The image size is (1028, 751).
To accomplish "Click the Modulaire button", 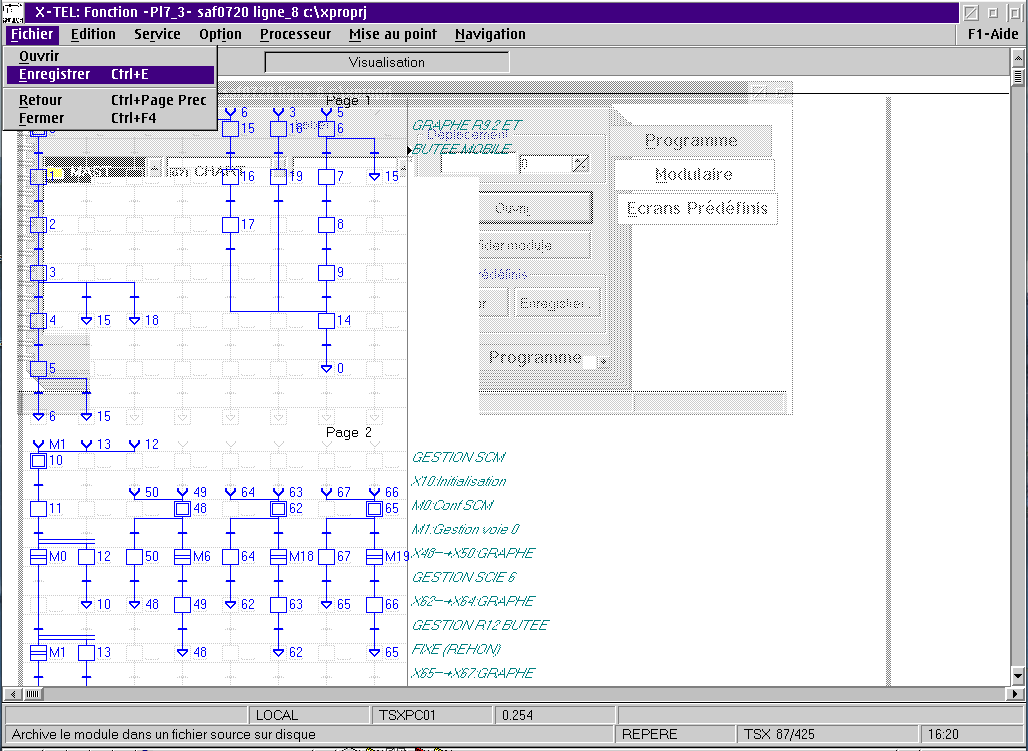I will coord(694,175).
